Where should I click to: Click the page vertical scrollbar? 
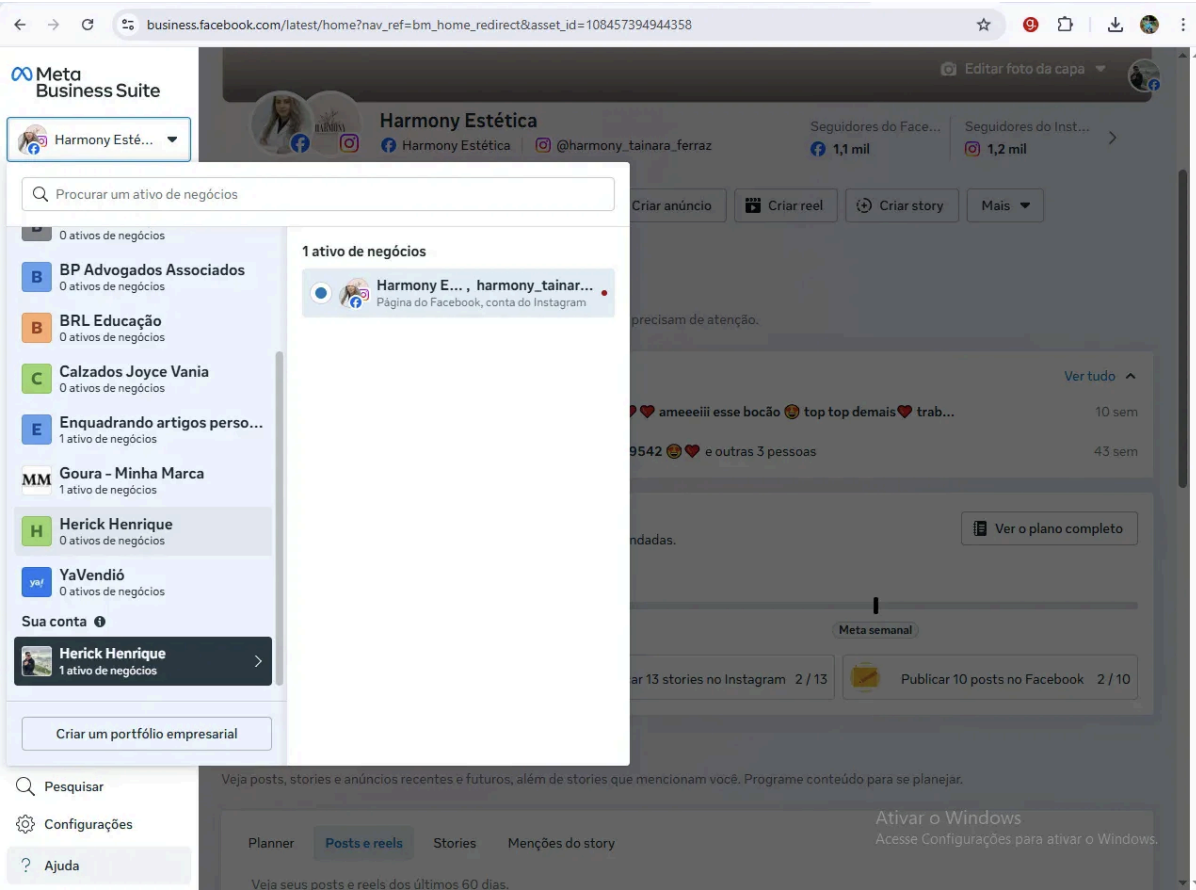click(x=1183, y=328)
